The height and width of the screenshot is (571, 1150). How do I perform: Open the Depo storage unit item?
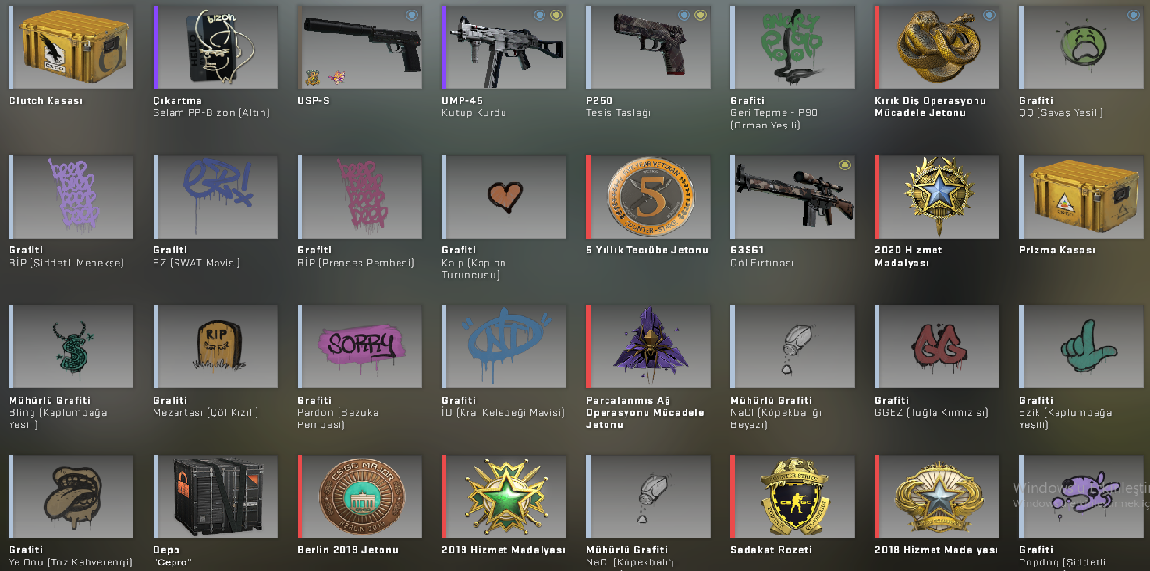[x=216, y=497]
